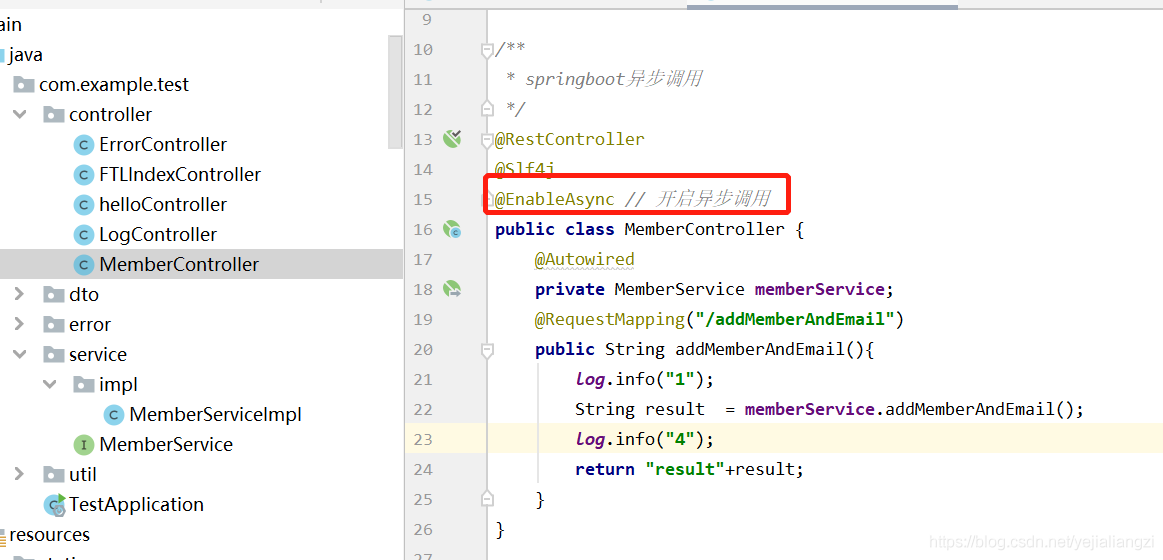Click line number 22 in gutter

coord(423,409)
